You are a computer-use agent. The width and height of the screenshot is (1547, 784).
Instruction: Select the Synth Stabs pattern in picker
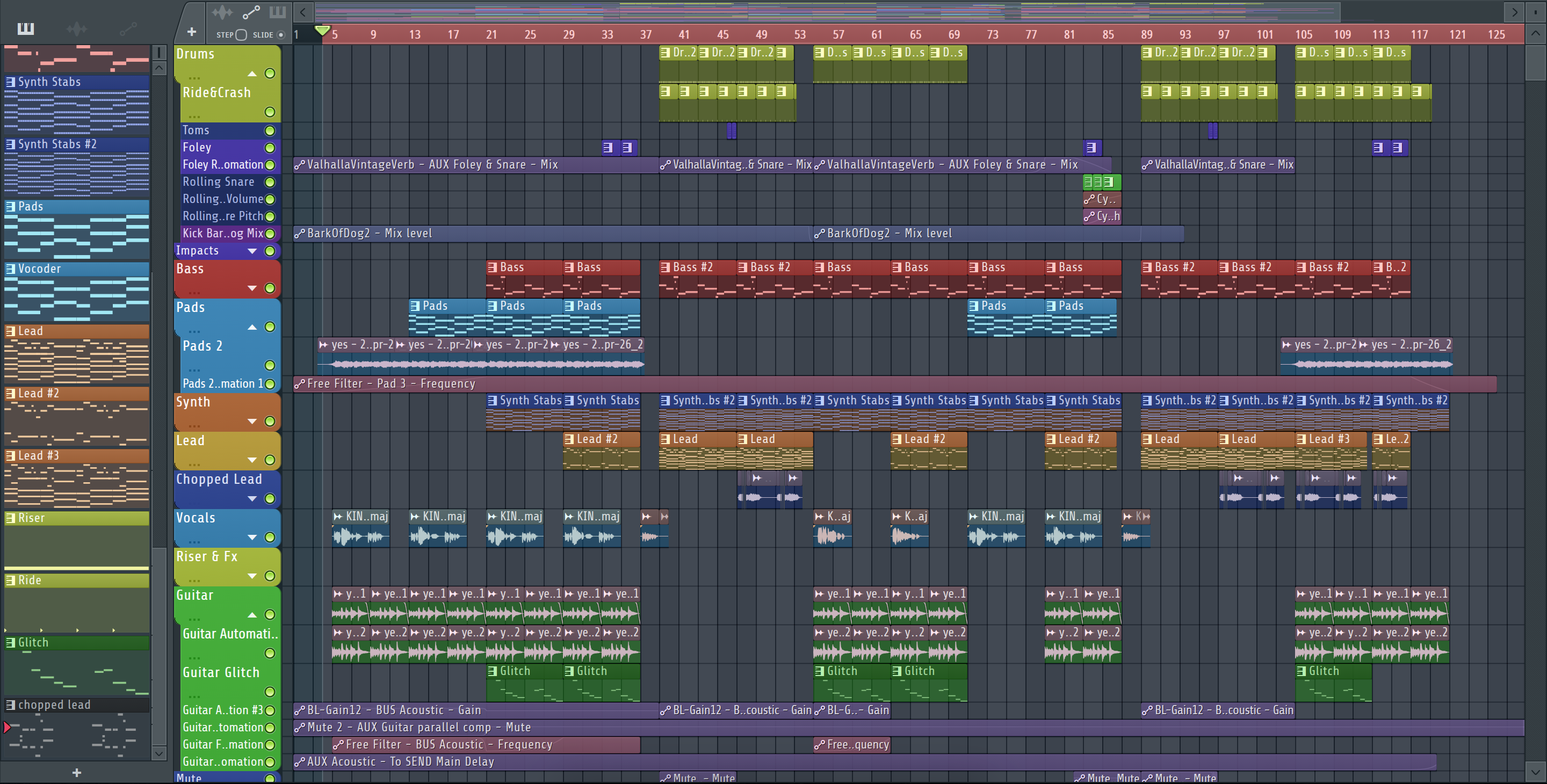49,82
